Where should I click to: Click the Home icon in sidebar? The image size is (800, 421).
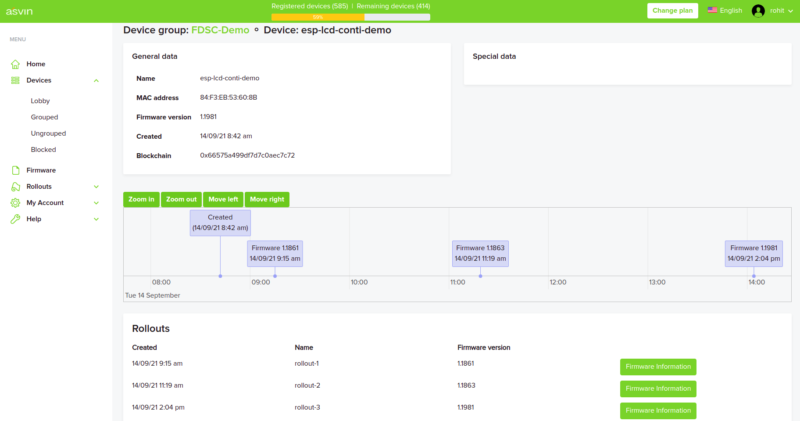point(16,64)
